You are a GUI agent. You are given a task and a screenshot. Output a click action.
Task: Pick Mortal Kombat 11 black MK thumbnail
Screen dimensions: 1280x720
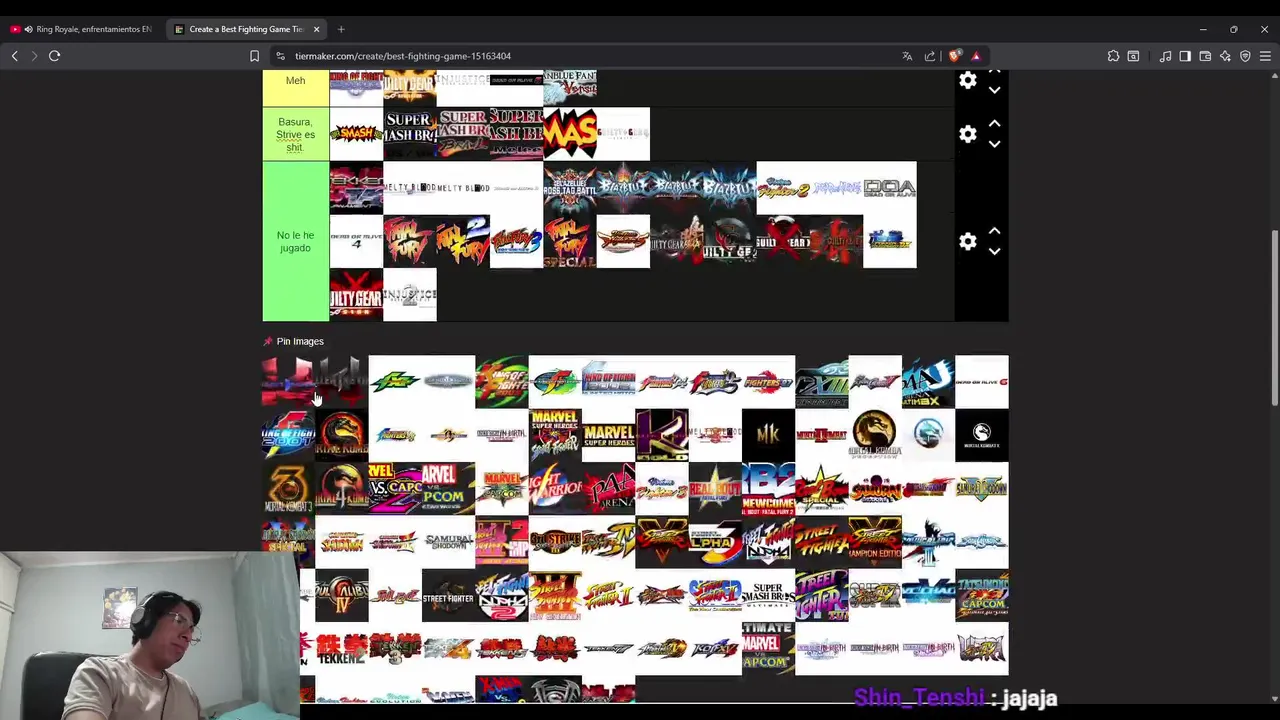(x=768, y=435)
